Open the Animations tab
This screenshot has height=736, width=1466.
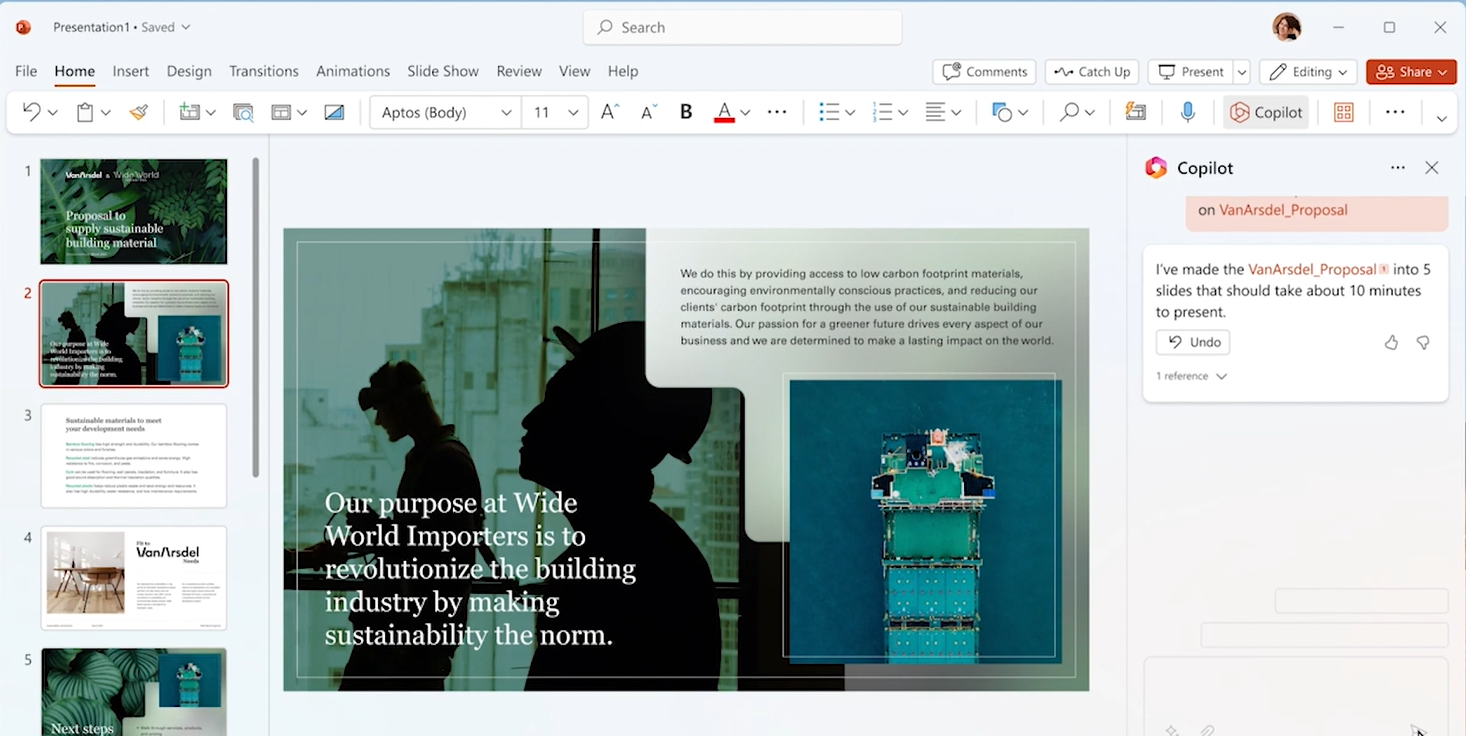coord(353,71)
